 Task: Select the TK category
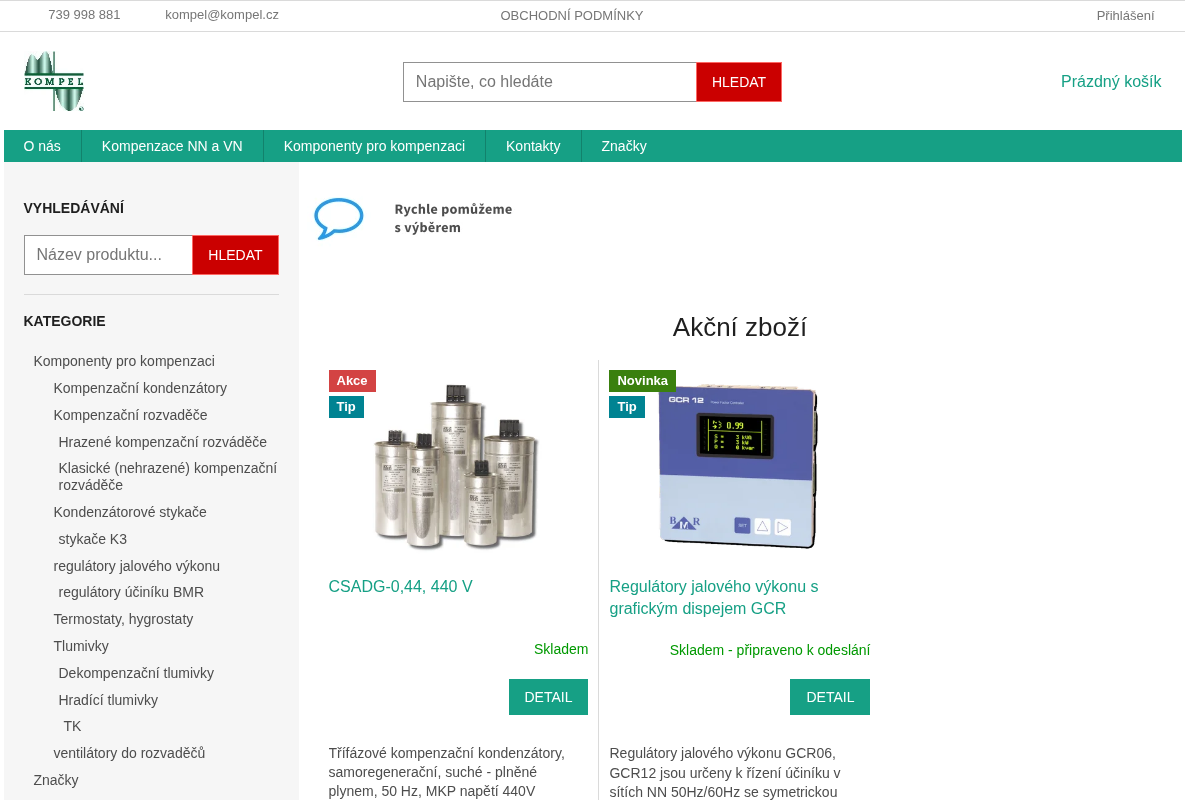(x=72, y=726)
